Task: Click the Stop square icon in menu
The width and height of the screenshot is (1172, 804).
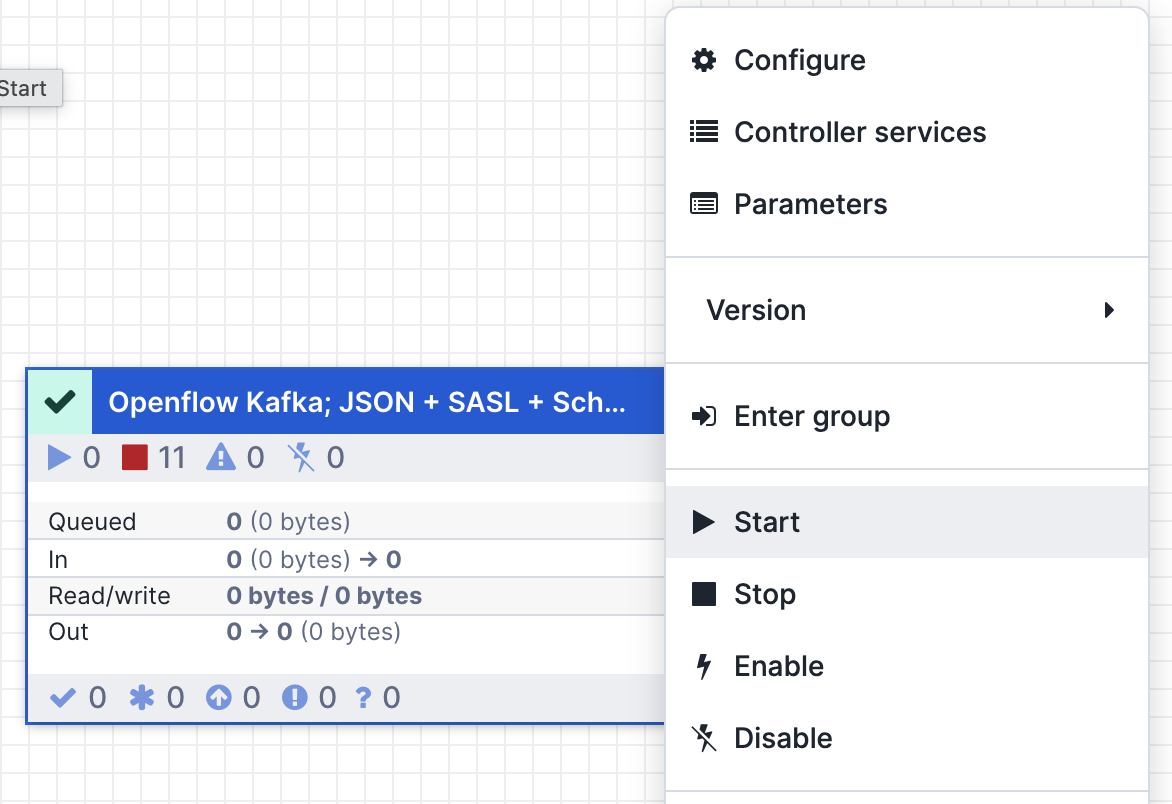Action: click(x=703, y=594)
